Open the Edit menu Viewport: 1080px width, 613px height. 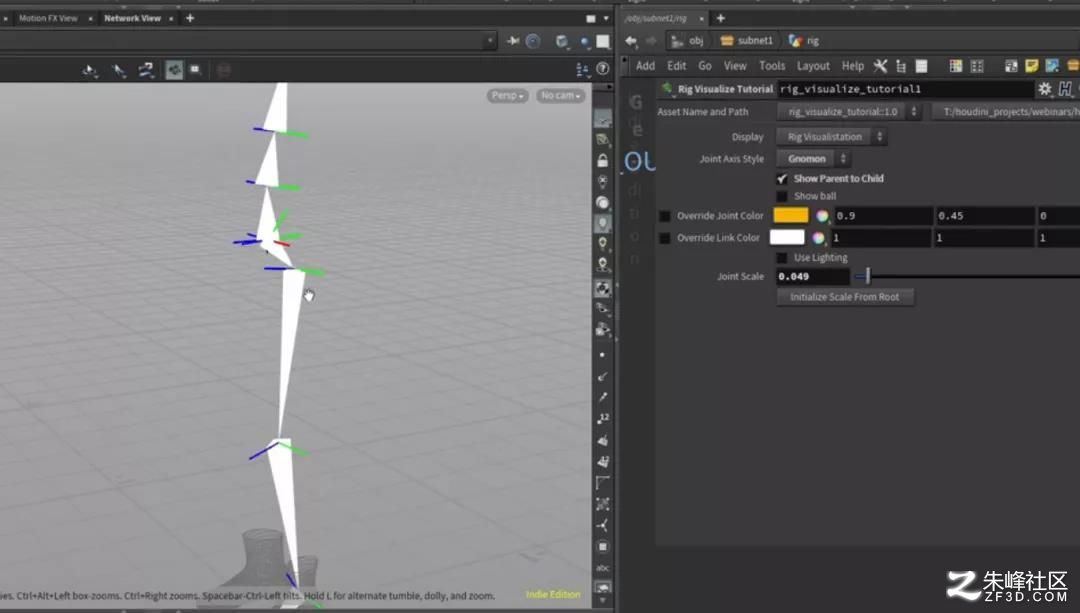point(676,66)
